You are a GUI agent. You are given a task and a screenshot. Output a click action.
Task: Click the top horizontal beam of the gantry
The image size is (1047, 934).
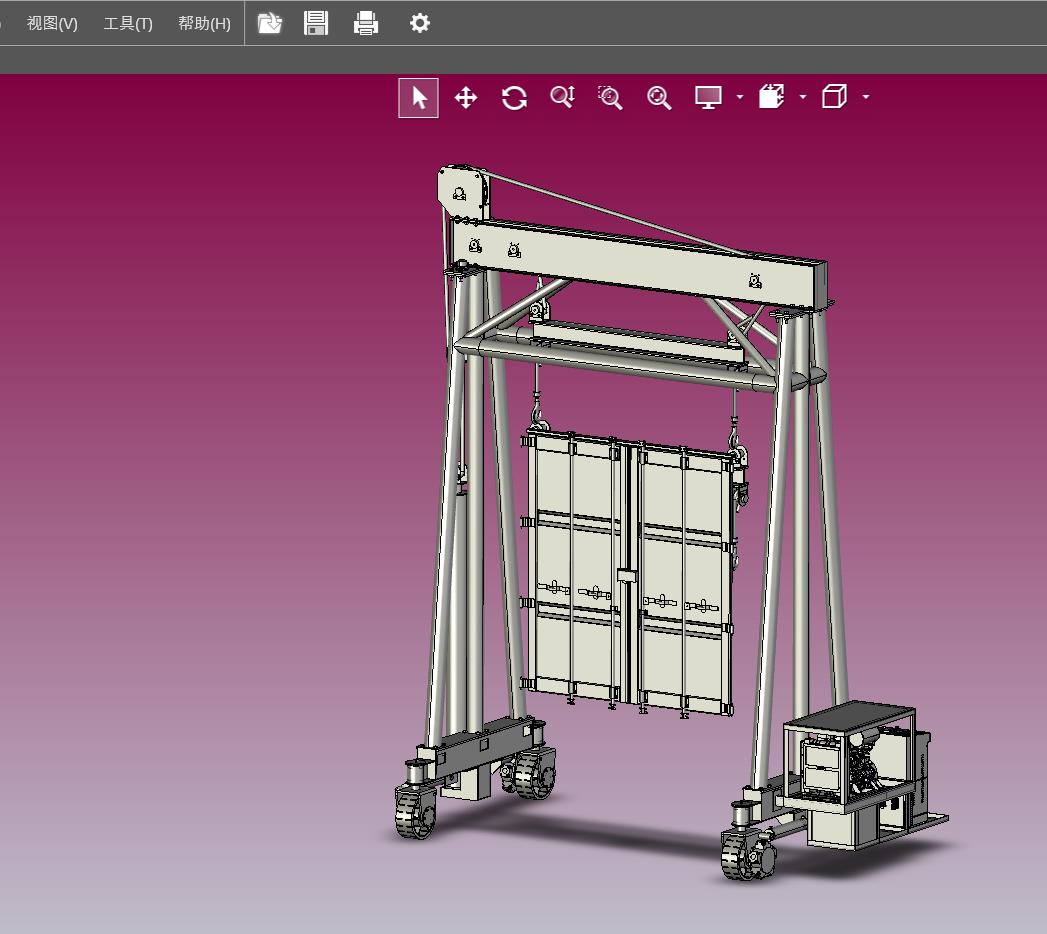(x=638, y=262)
